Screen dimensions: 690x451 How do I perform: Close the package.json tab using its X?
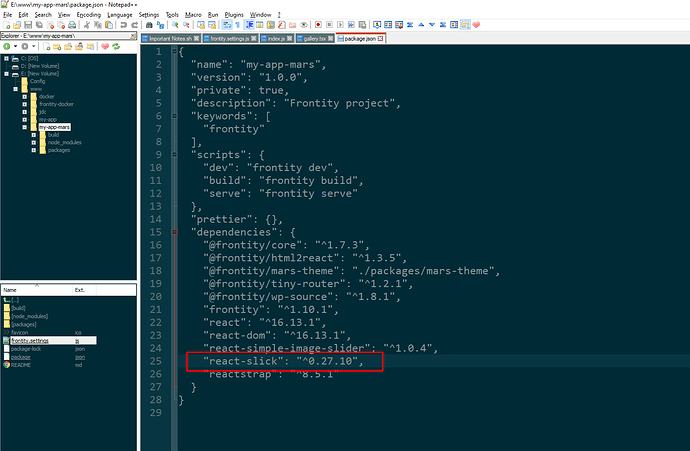380,38
